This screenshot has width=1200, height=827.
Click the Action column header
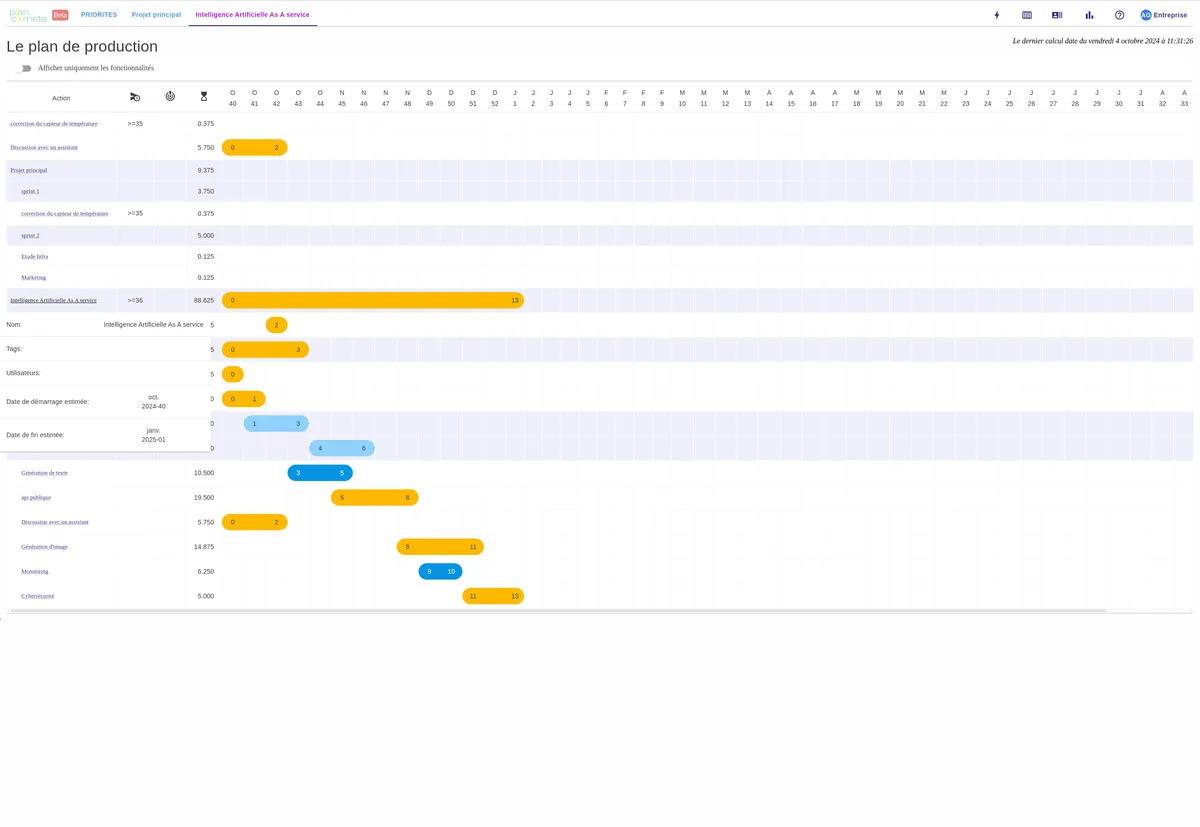click(61, 98)
